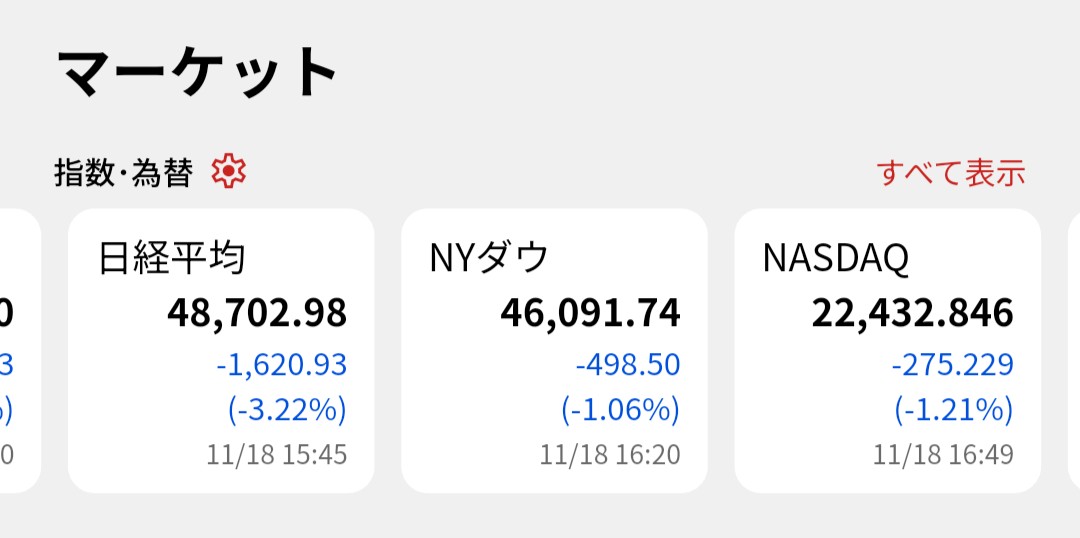Select the NASDAQ card title
This screenshot has width=1080, height=538.
coord(836,258)
